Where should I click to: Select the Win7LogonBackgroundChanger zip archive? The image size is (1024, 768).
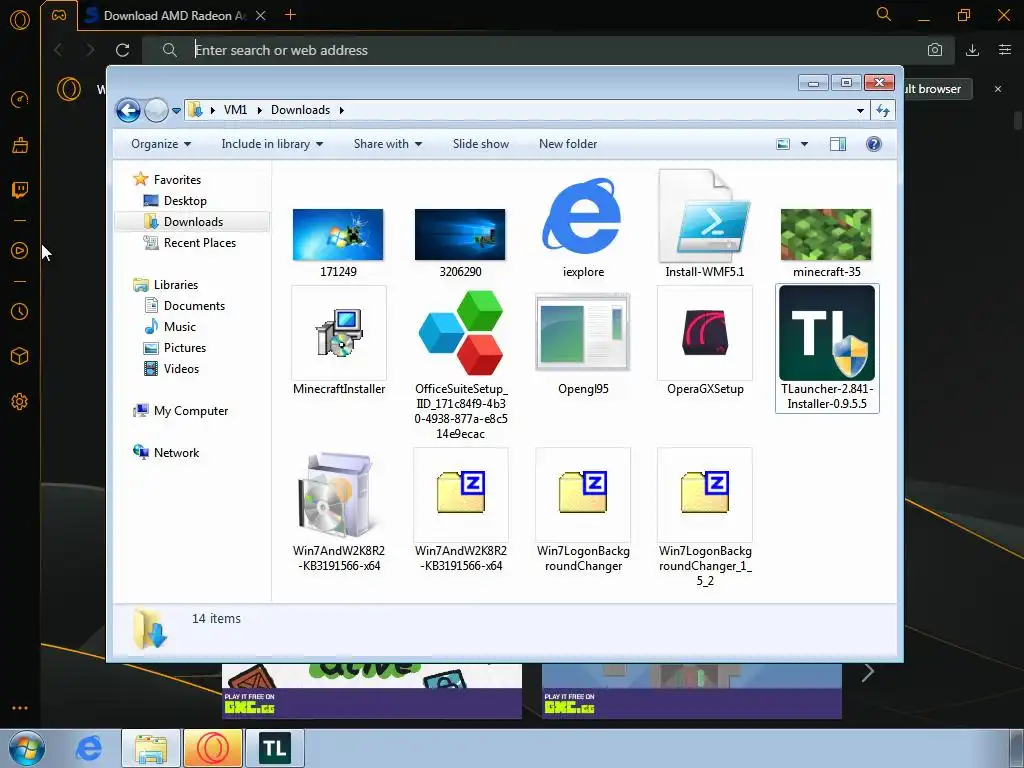583,510
